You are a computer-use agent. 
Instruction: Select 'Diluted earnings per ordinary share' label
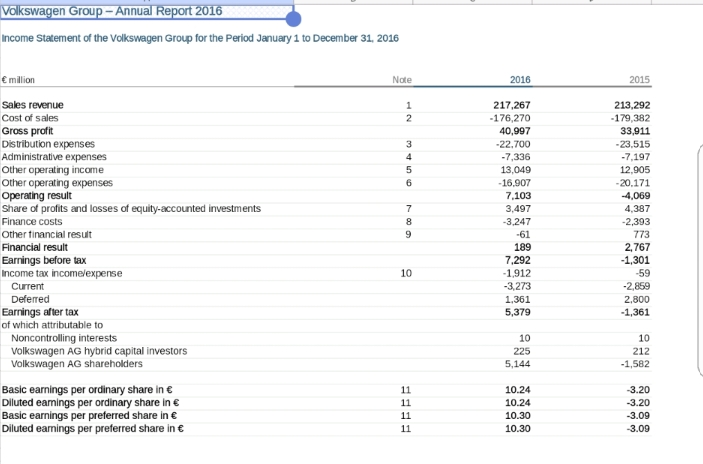(91, 403)
